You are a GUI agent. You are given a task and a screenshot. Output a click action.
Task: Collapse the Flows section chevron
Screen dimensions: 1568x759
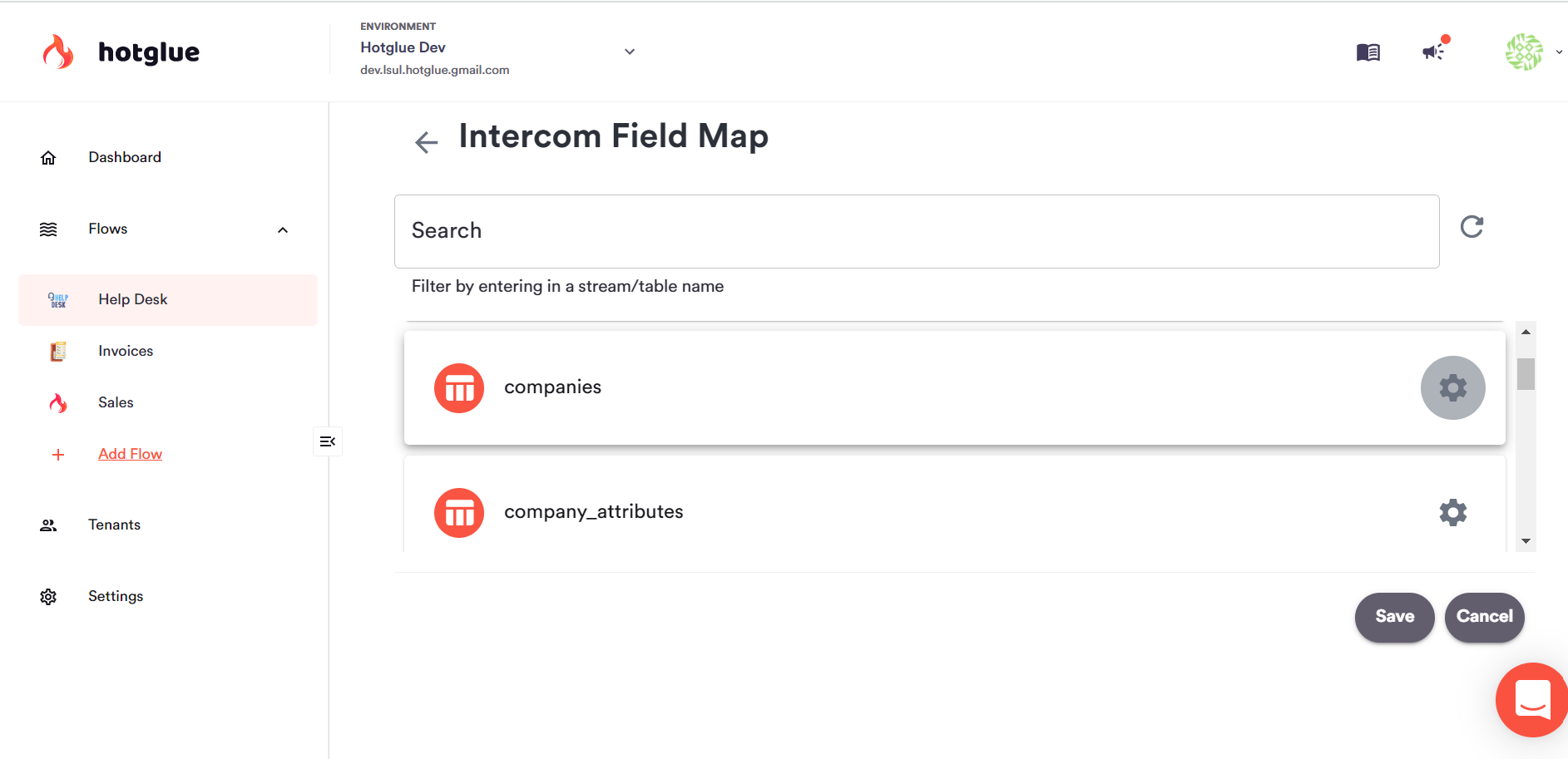pos(283,230)
